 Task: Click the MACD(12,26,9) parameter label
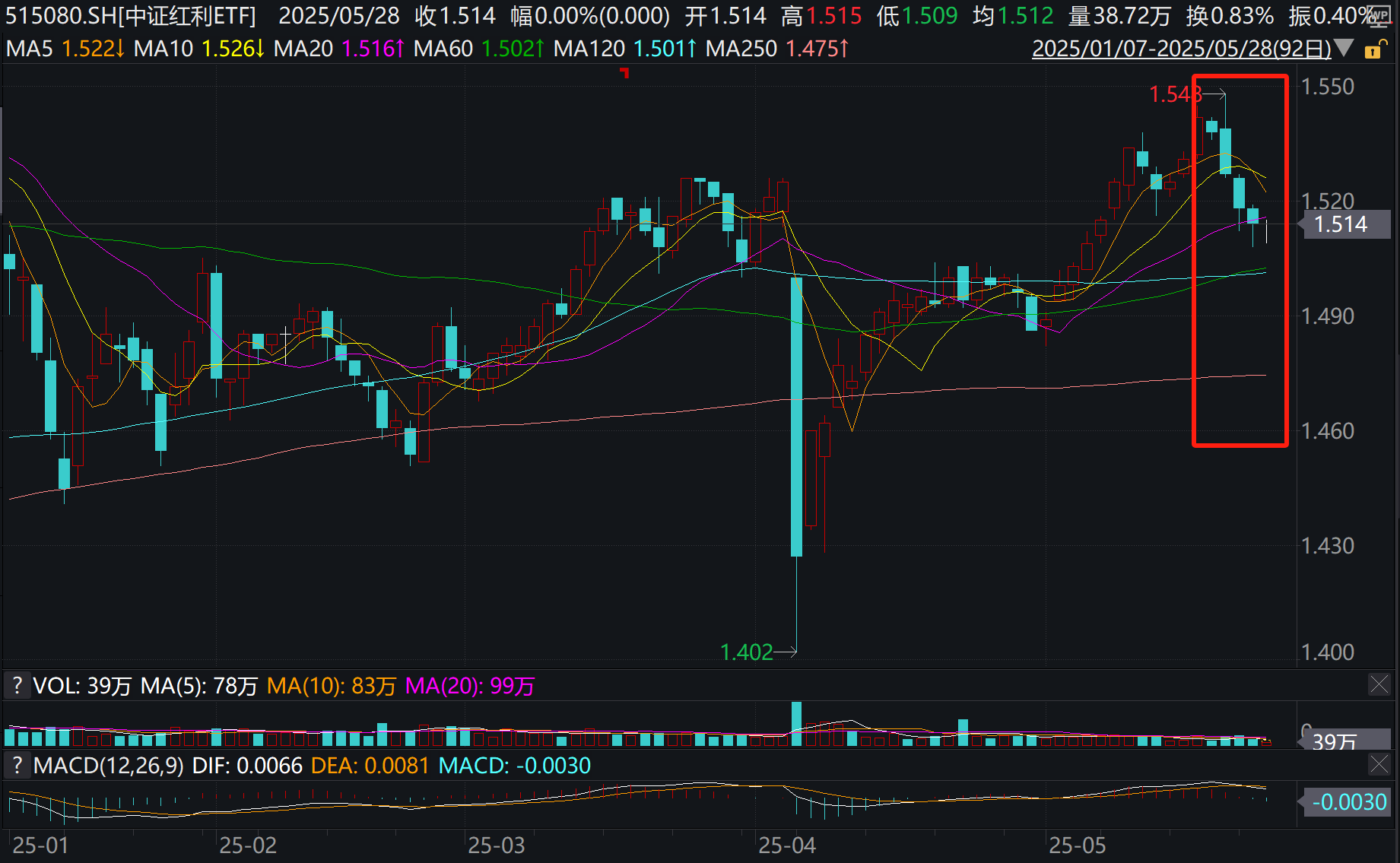(109, 766)
